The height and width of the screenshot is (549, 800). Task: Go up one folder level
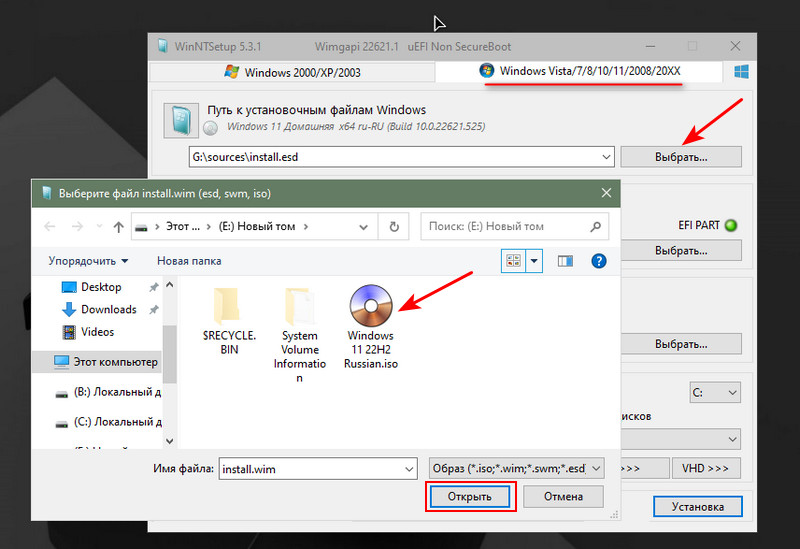click(118, 227)
